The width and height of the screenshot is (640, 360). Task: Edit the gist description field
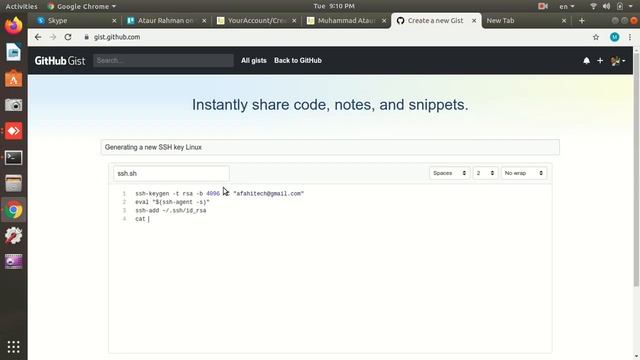[x=330, y=147]
